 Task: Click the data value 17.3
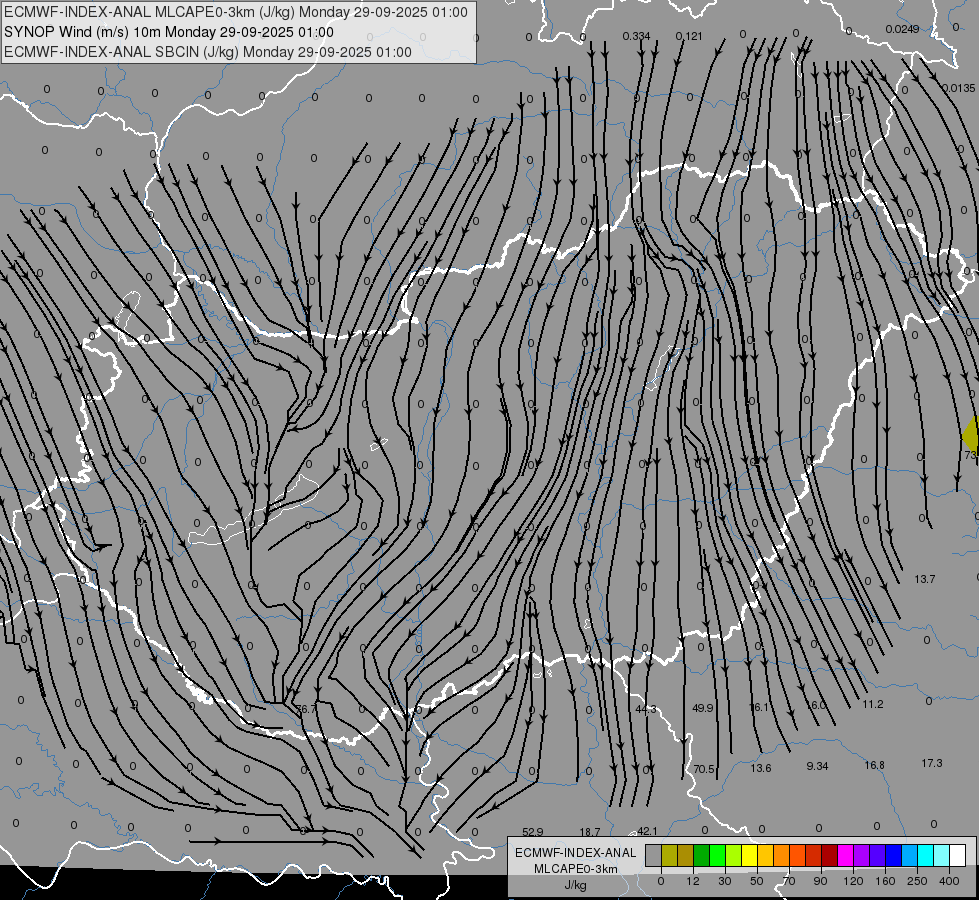pyautogui.click(x=932, y=763)
